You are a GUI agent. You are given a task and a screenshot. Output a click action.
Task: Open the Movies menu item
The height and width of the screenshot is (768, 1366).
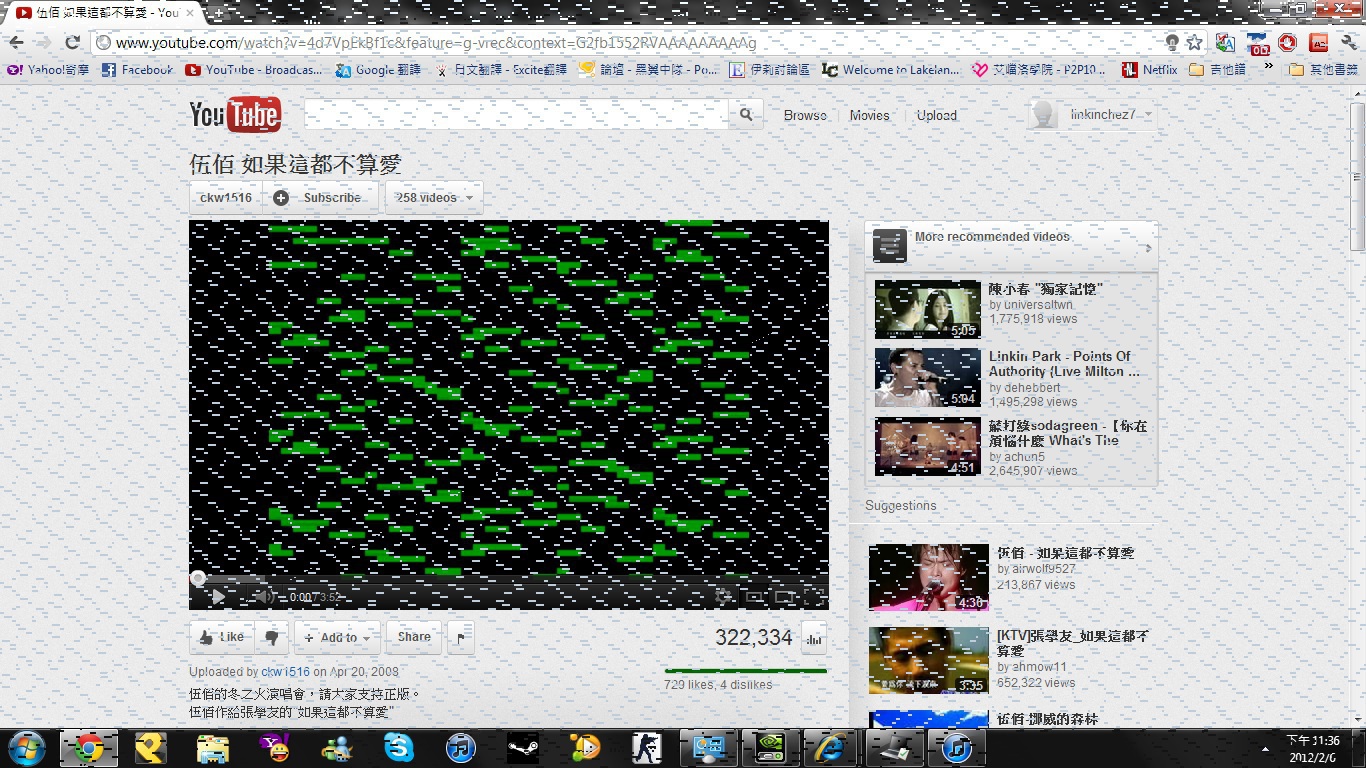point(869,115)
